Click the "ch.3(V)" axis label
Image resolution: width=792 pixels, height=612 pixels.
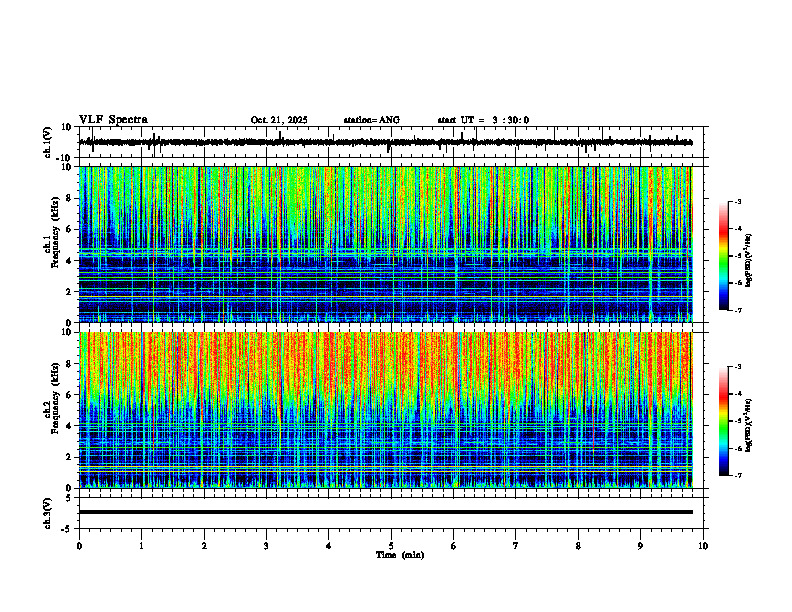click(48, 513)
